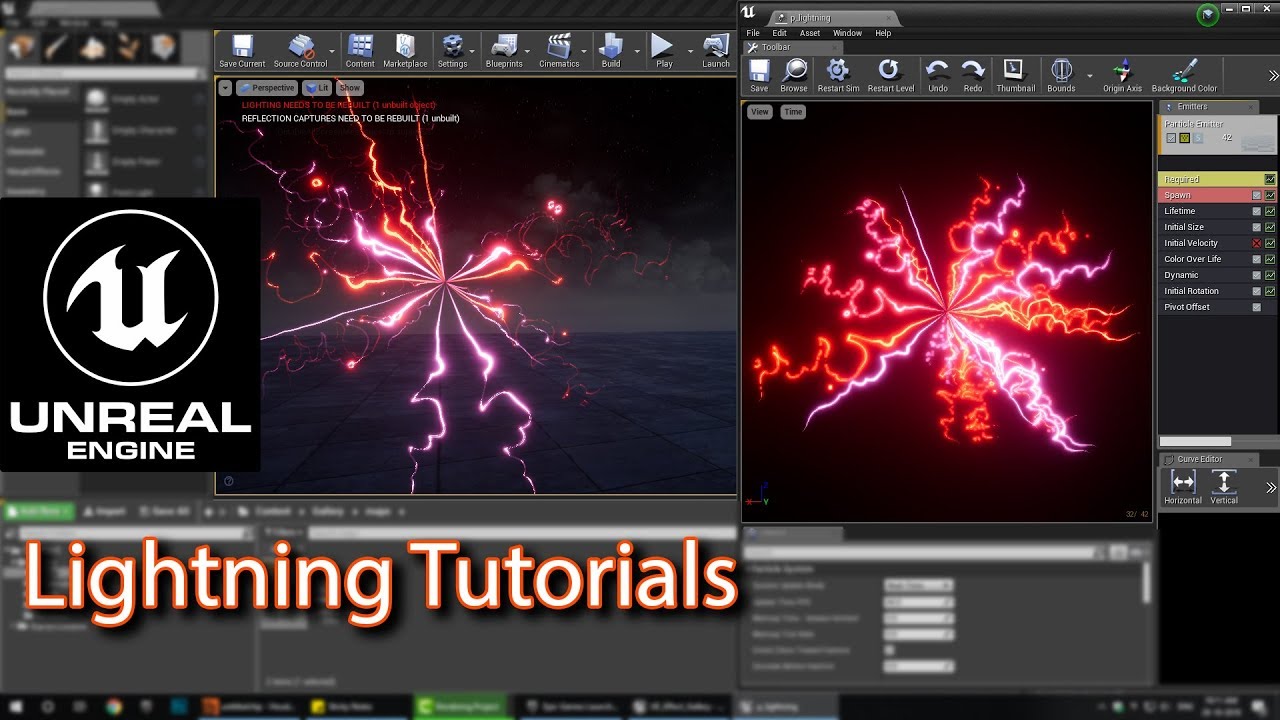1280x720 pixels.
Task: Click the View button in Cascade preview
Action: tap(760, 112)
